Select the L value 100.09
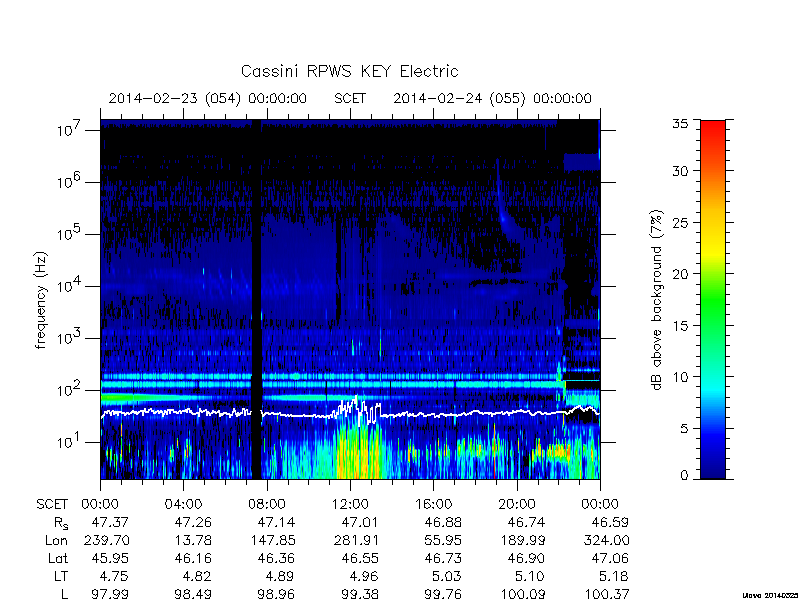 (x=522, y=594)
